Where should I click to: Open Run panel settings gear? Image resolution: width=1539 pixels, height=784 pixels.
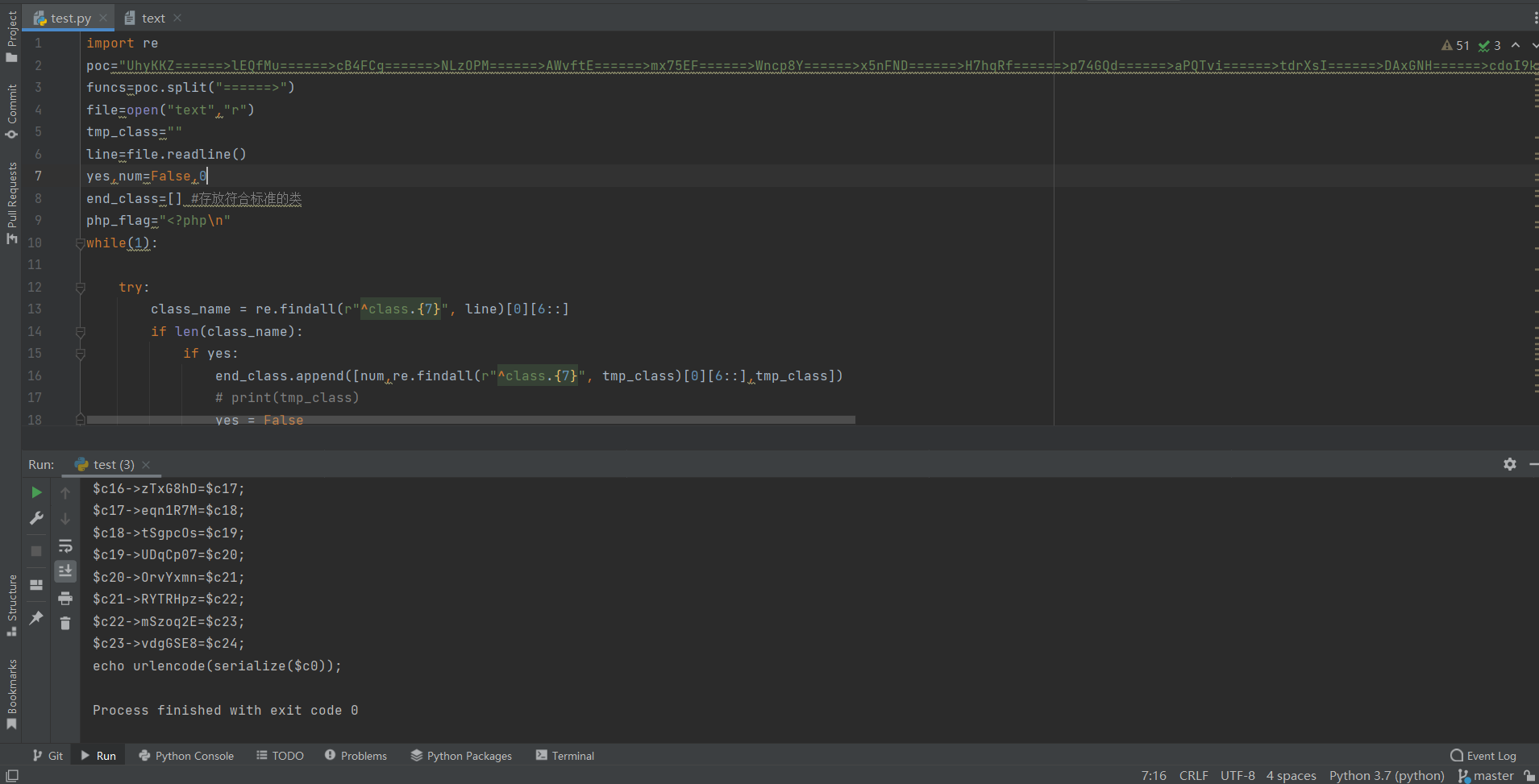coord(1510,464)
